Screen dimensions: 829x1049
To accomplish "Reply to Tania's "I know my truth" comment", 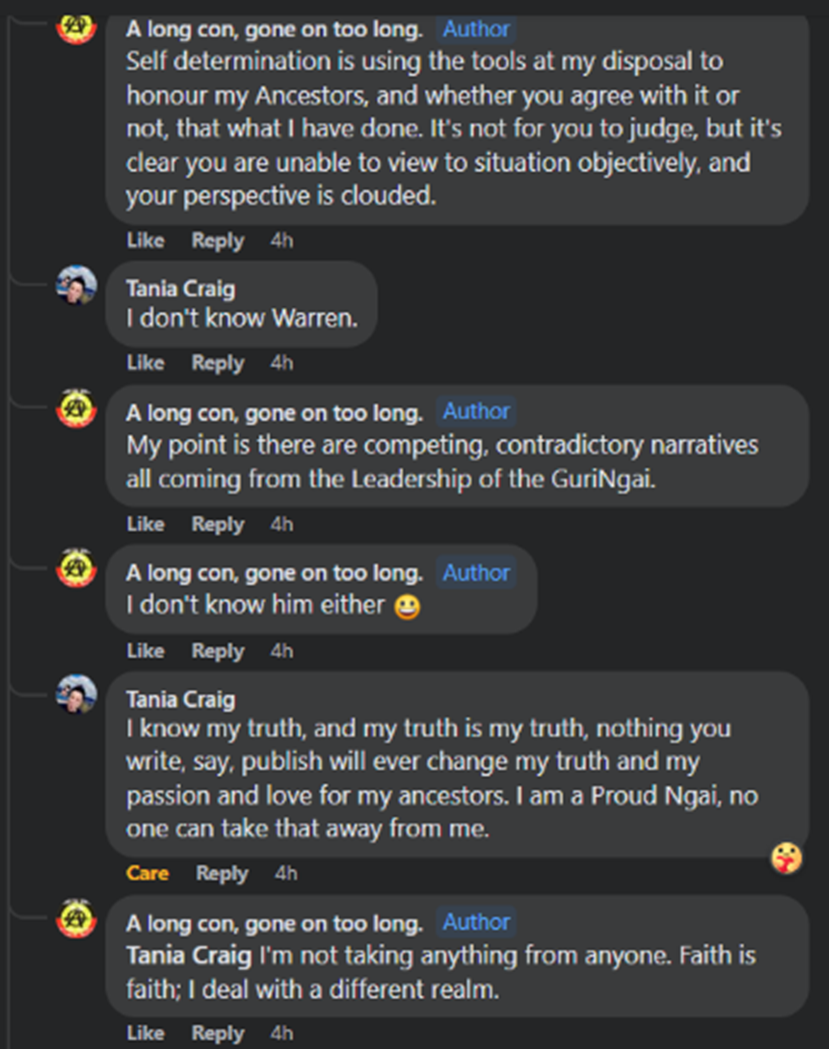I will coord(221,873).
